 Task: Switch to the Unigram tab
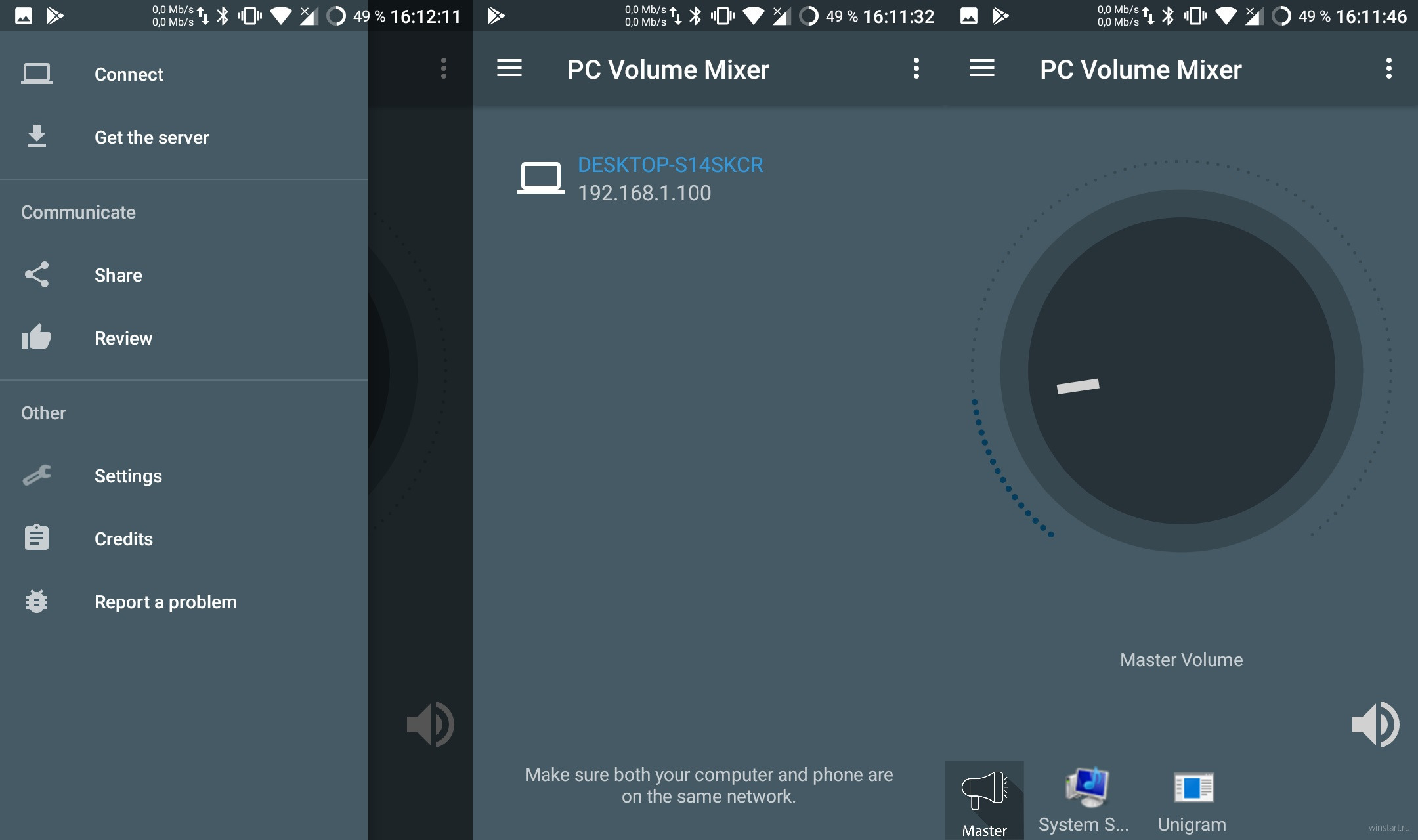[x=1192, y=801]
